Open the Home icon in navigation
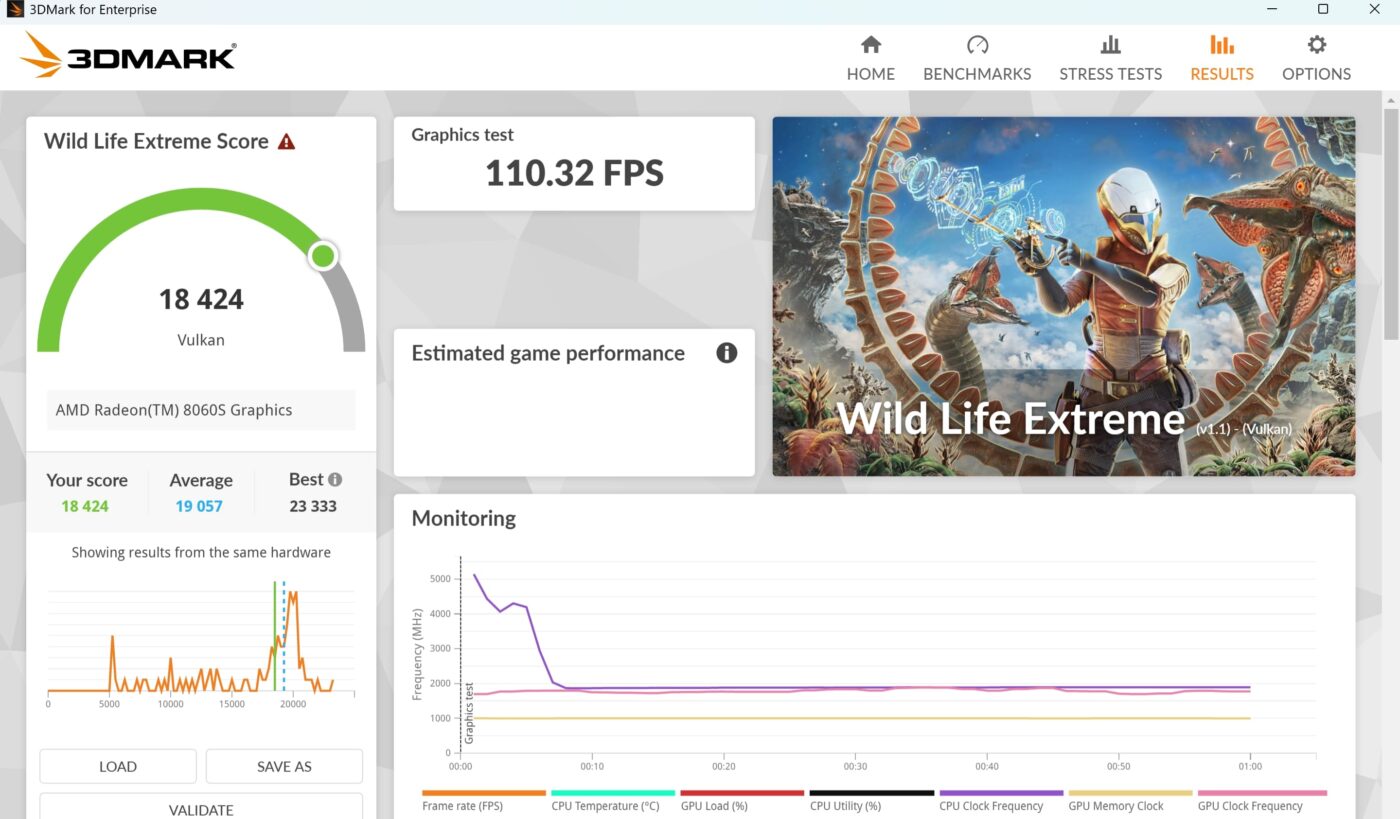The width and height of the screenshot is (1400, 819). coord(871,45)
